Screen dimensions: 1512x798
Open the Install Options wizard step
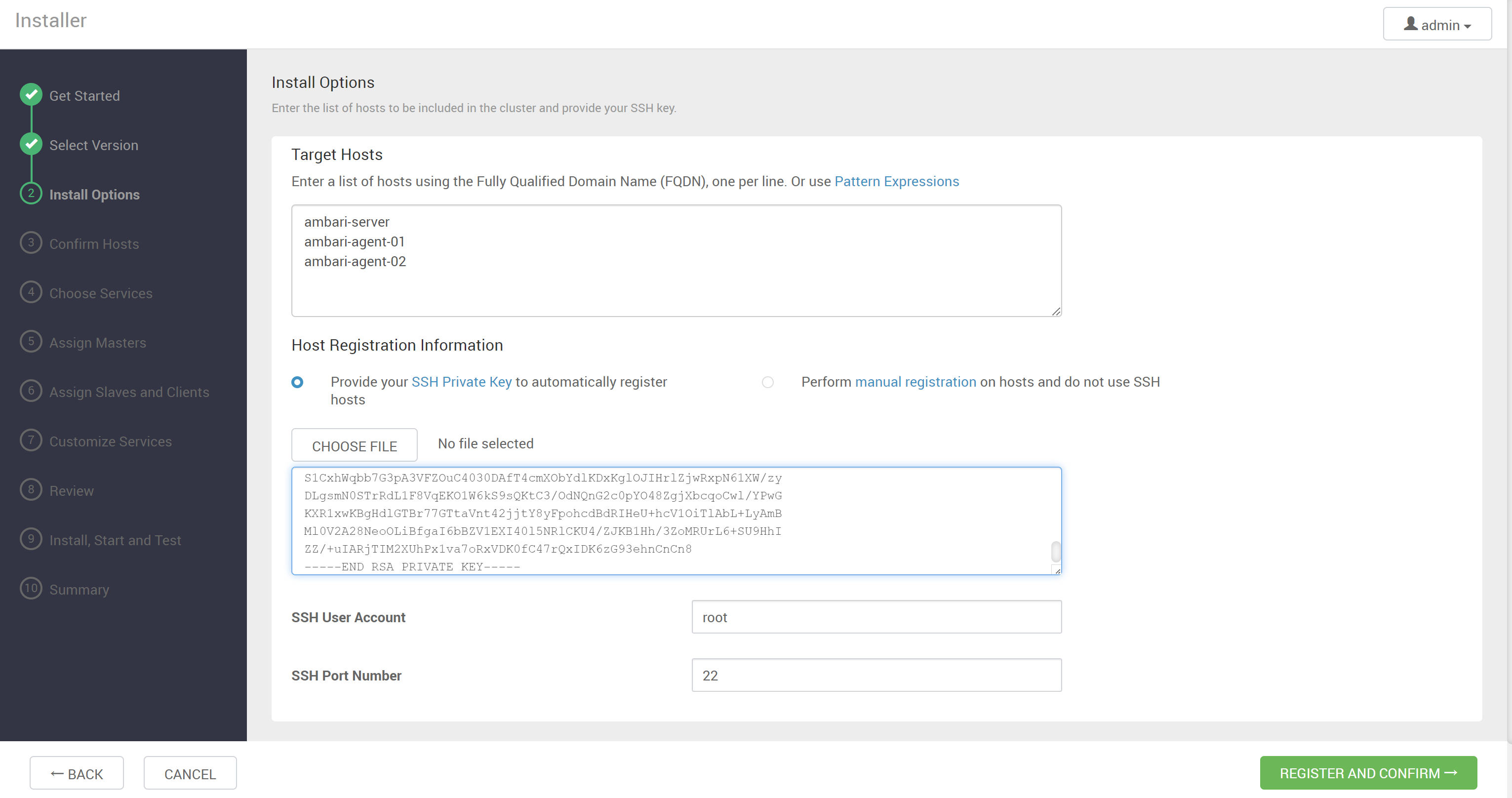(94, 194)
